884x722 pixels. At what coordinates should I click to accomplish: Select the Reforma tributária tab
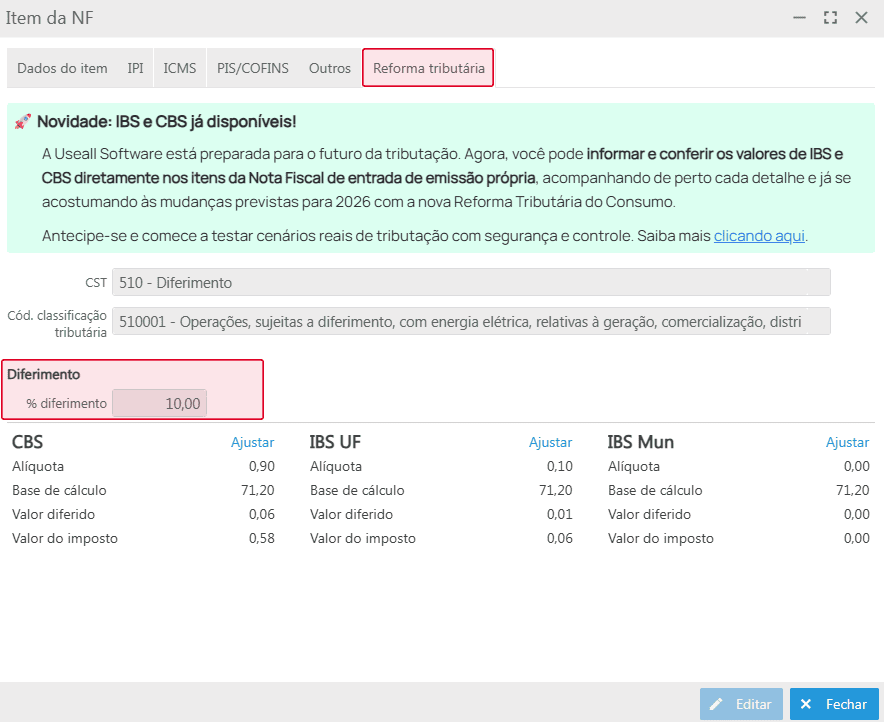tap(428, 68)
